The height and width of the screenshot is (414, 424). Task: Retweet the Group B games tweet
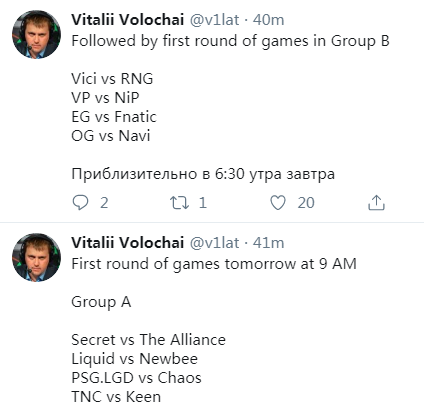(x=179, y=203)
